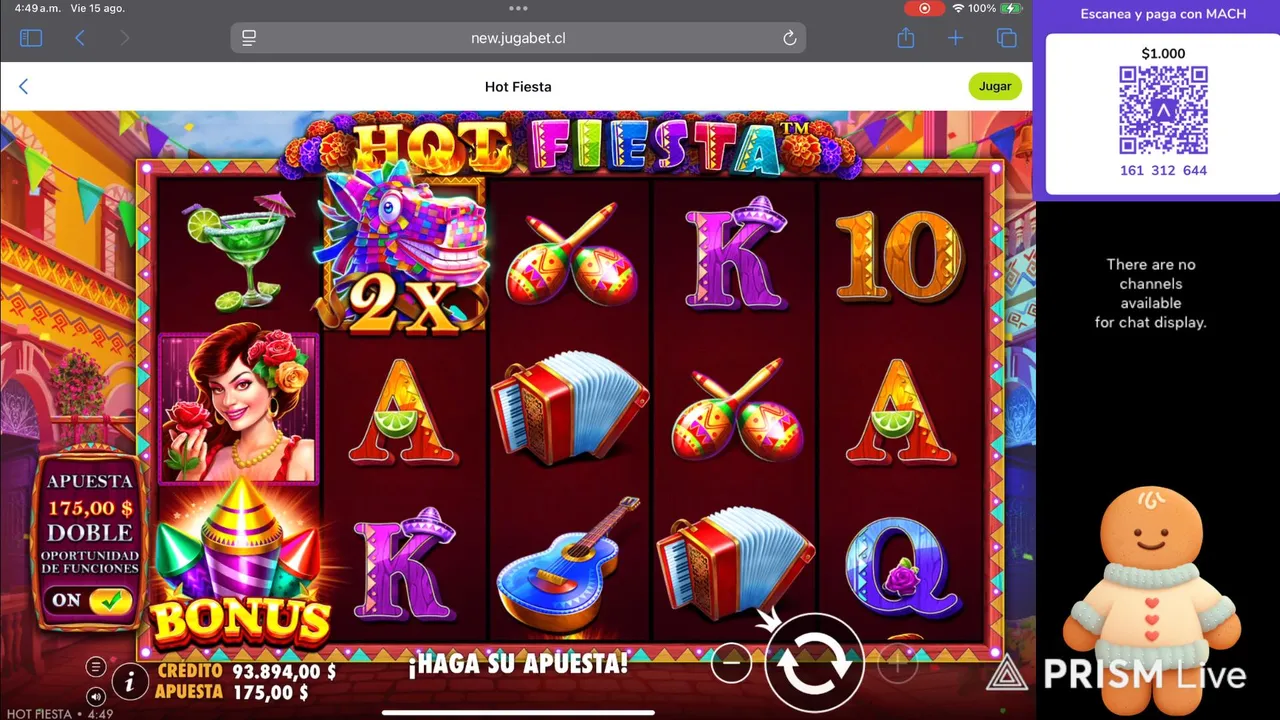Open a new Safari tab
This screenshot has width=1280, height=720.
point(956,38)
